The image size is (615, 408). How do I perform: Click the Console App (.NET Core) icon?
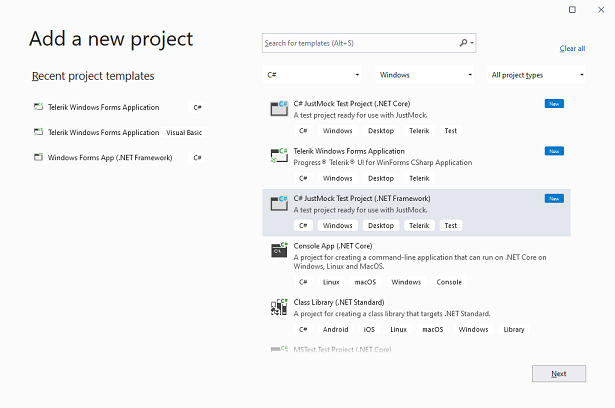pyautogui.click(x=279, y=251)
